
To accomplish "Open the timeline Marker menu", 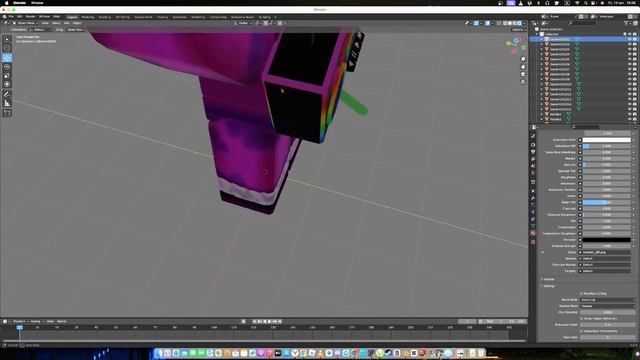I will pos(62,322).
